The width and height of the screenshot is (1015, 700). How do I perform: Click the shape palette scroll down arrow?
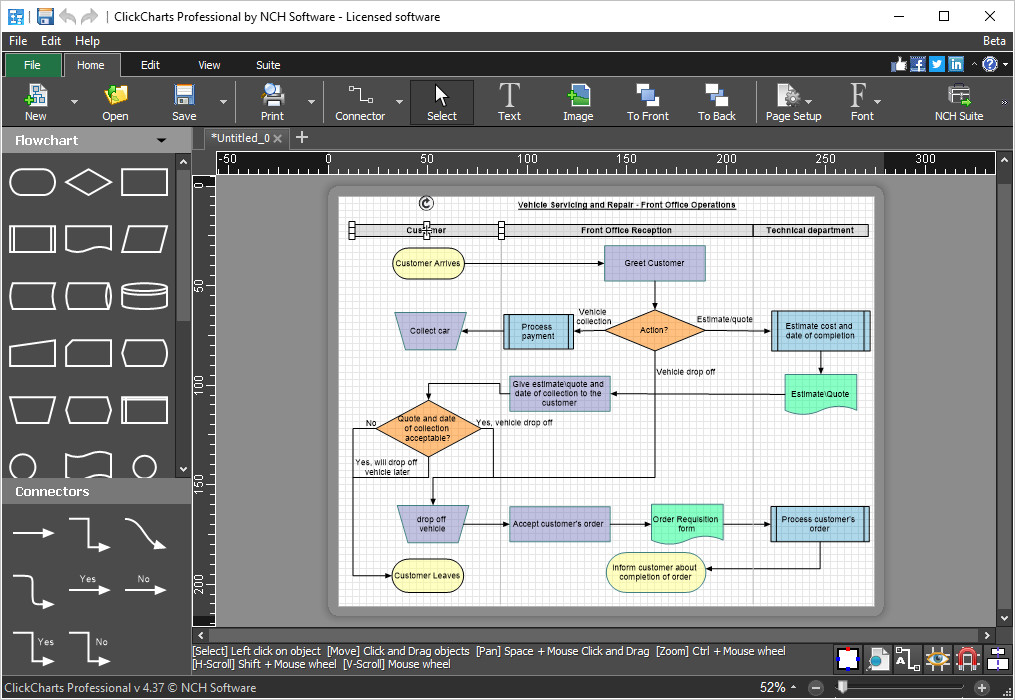pos(183,469)
